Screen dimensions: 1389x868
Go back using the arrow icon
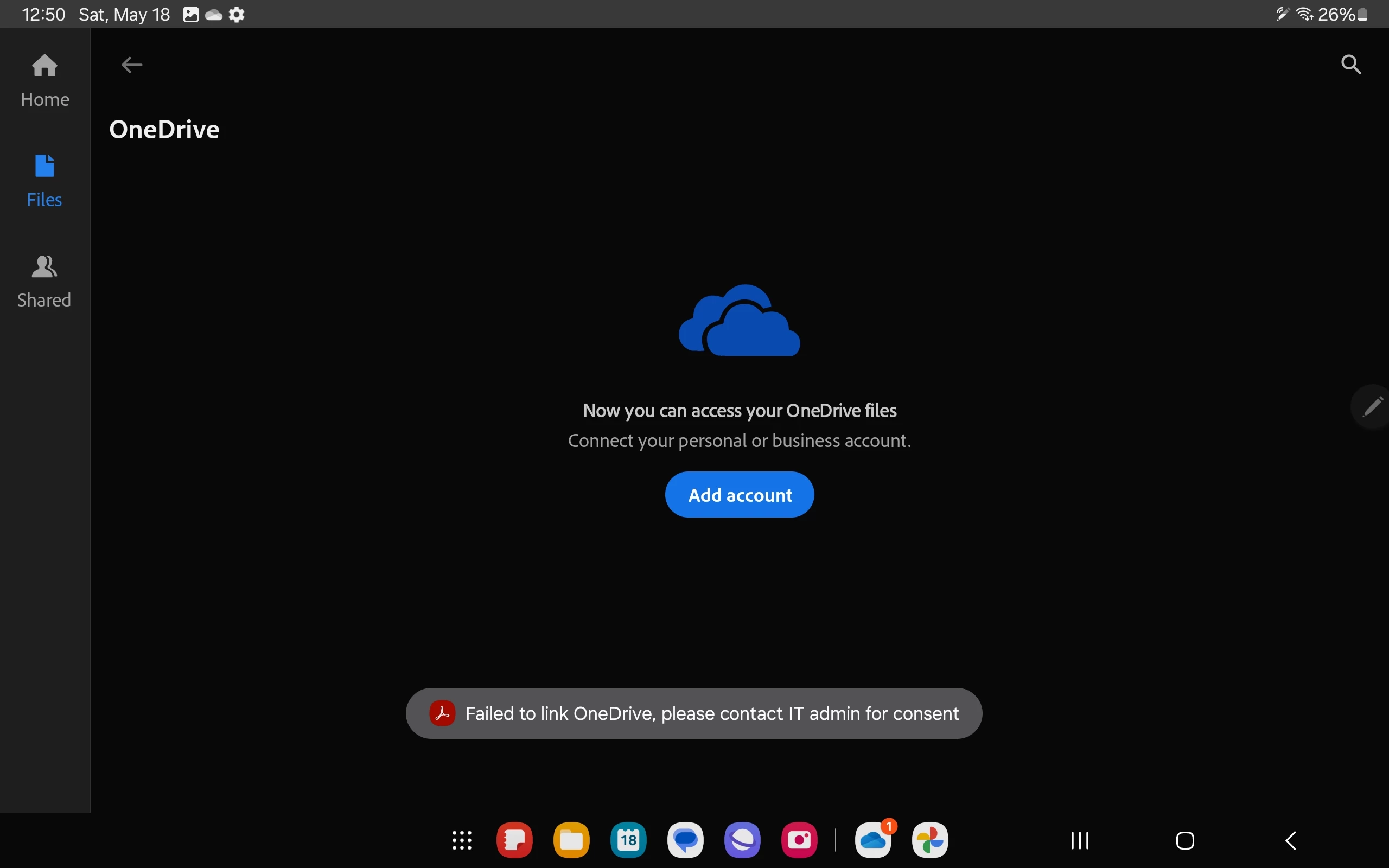pyautogui.click(x=132, y=65)
